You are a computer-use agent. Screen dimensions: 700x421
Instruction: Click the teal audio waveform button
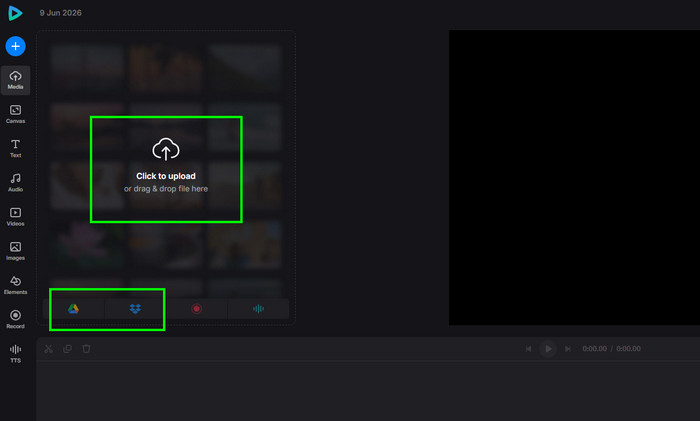(258, 309)
